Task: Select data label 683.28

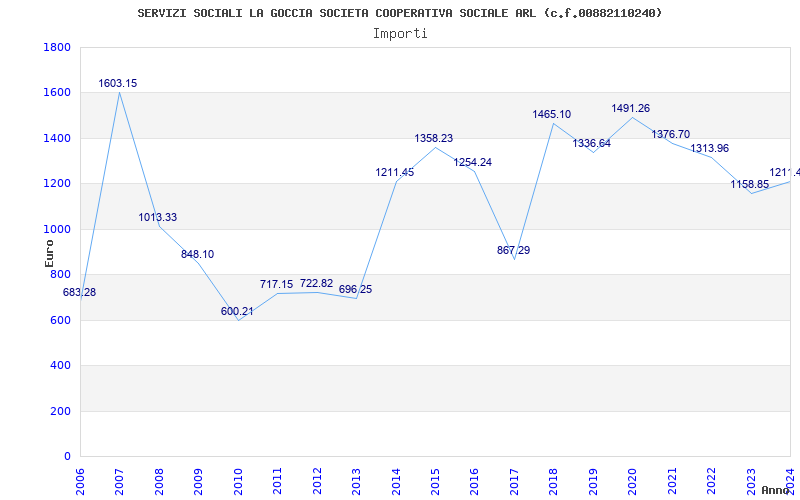Action: 80,292
